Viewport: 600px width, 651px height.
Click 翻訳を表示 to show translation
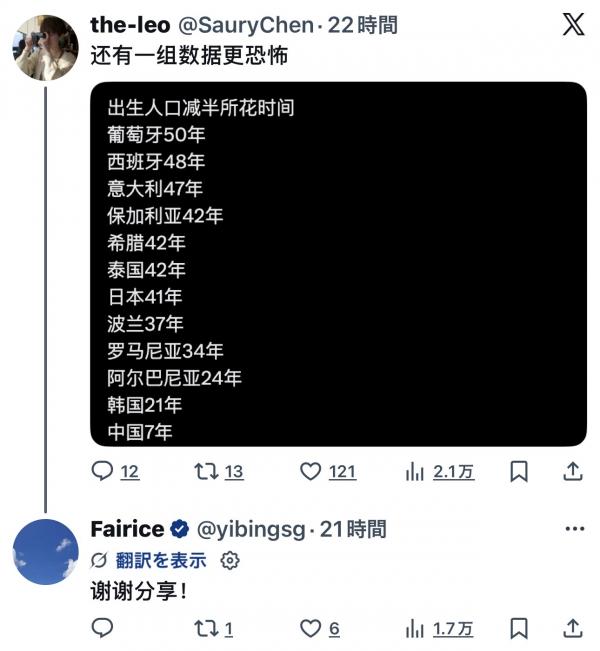pos(160,560)
